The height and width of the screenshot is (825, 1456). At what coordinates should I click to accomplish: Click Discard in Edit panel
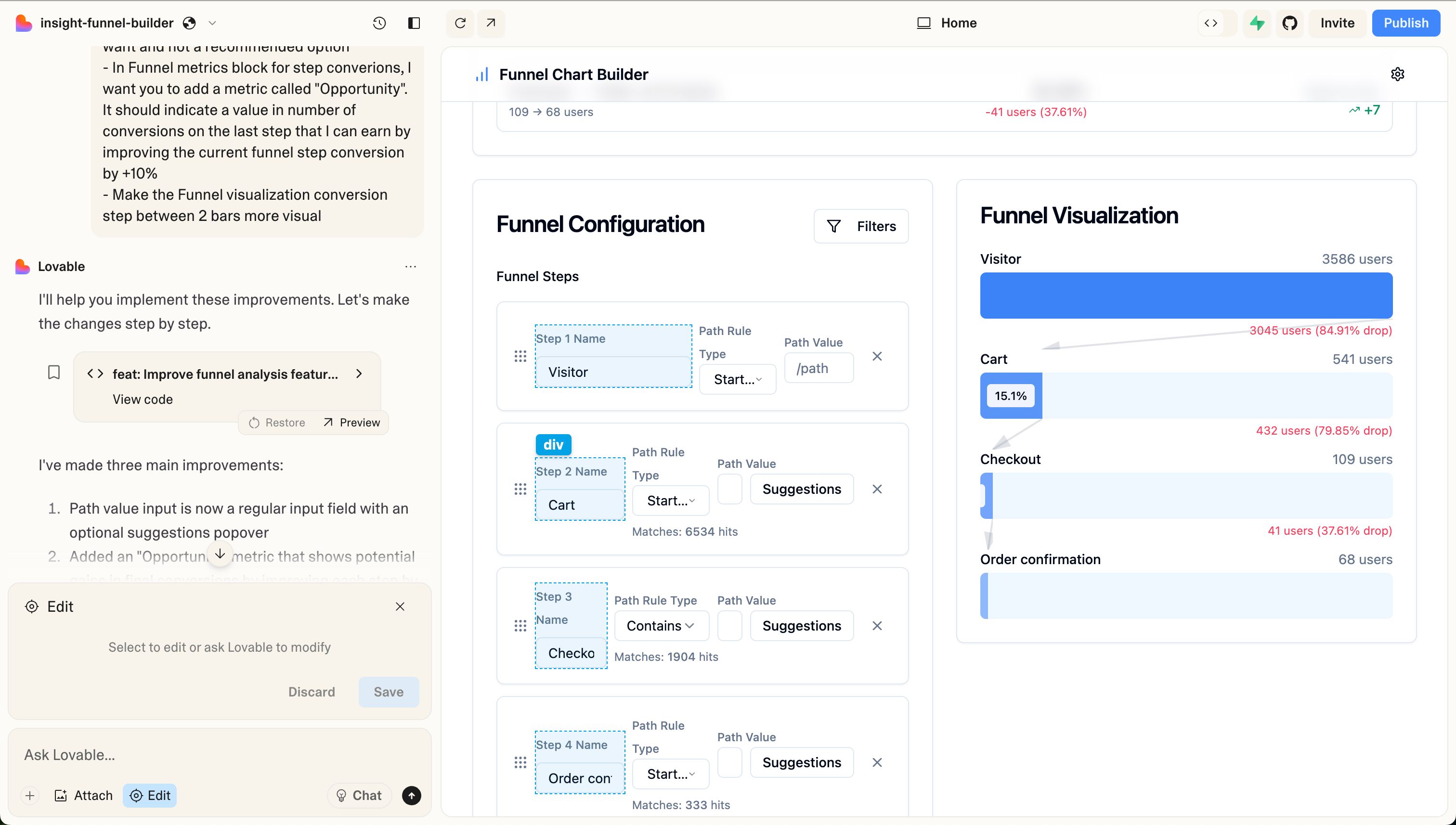[x=312, y=692]
